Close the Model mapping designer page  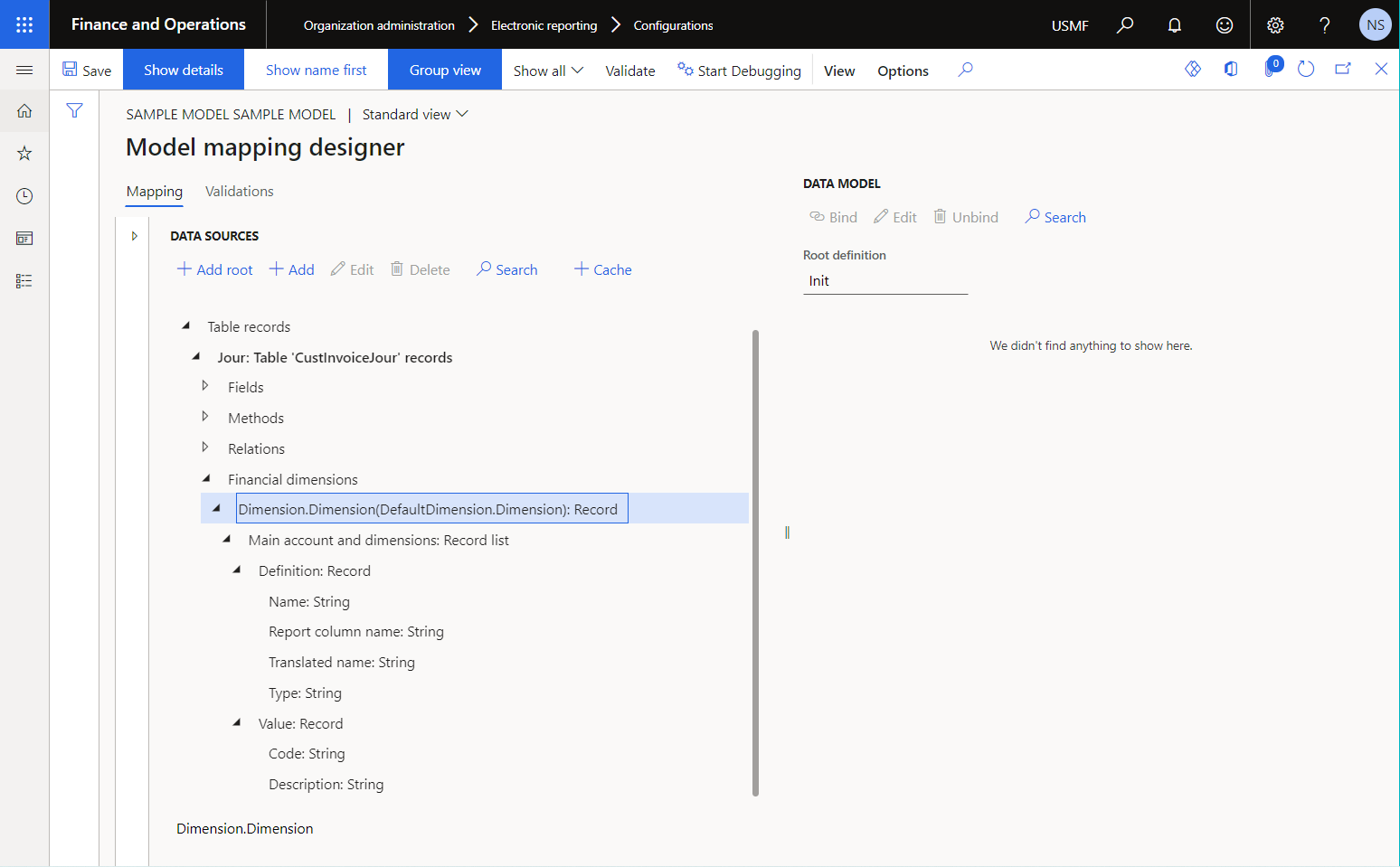coord(1381,69)
